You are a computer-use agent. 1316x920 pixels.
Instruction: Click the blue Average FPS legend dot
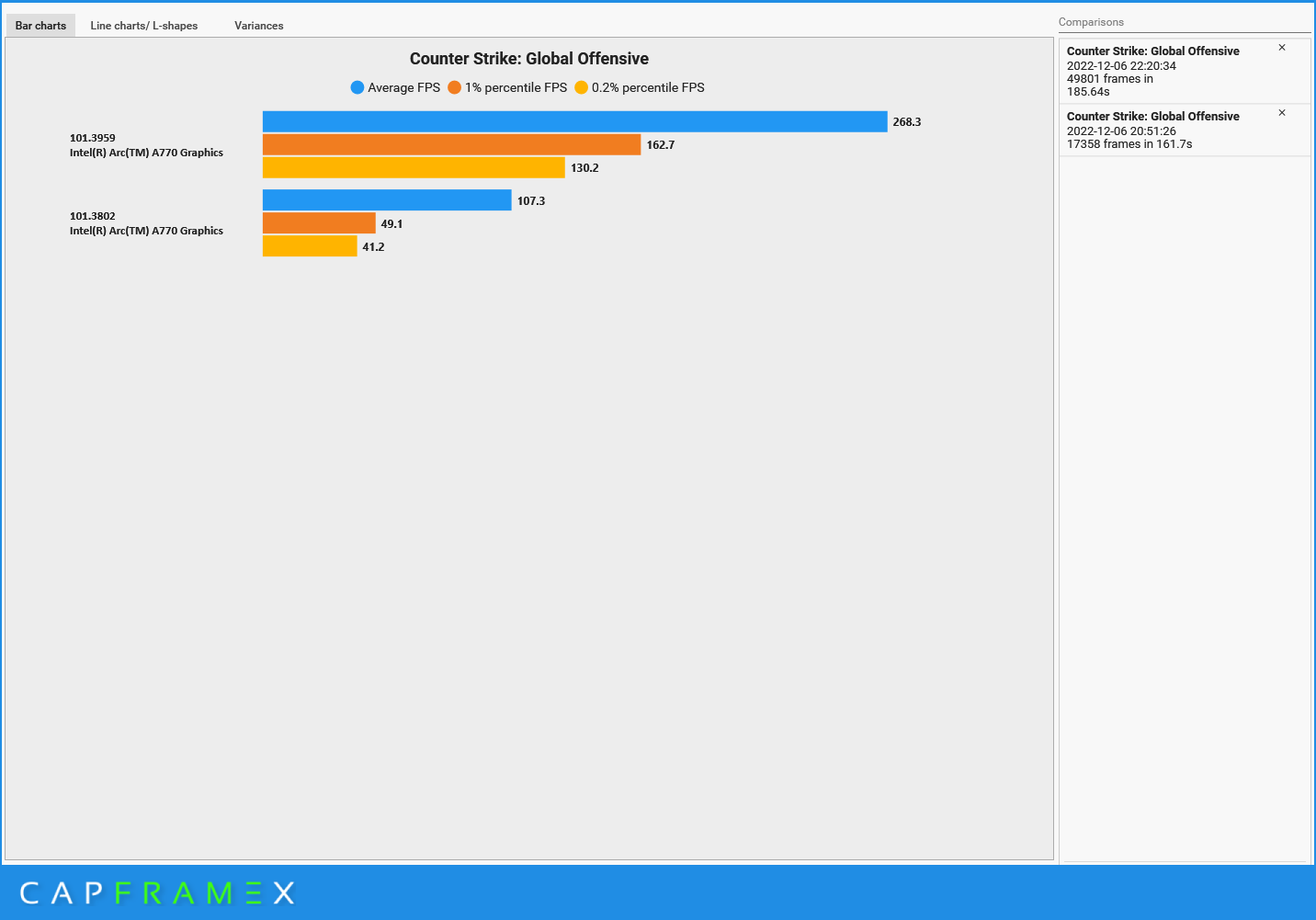click(x=357, y=87)
